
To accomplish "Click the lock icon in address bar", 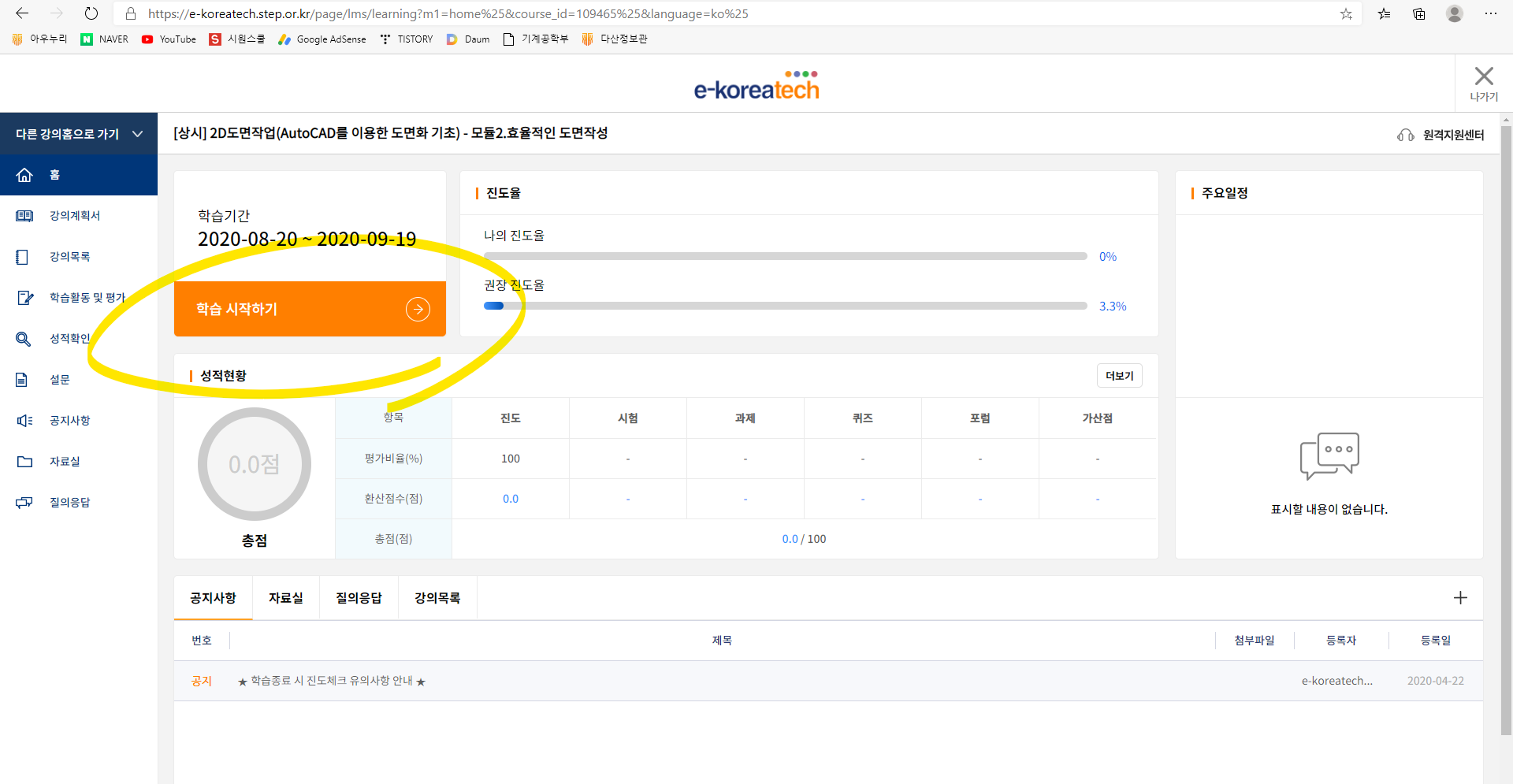I will 131,13.
